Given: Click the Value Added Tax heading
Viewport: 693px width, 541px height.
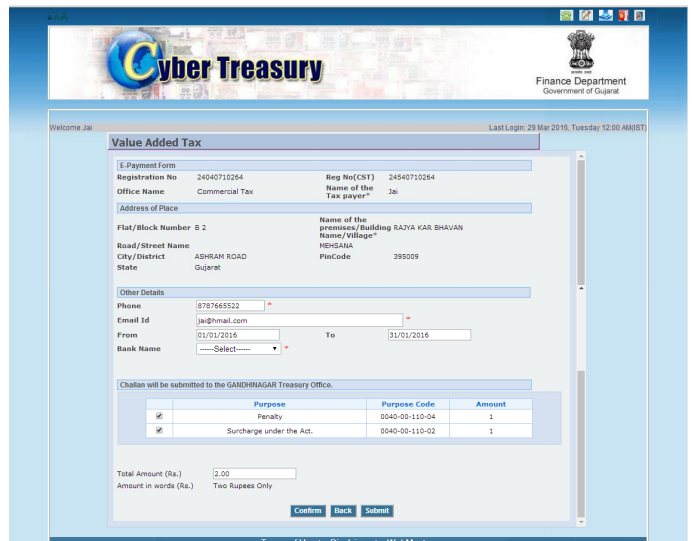Looking at the screenshot, I should [156, 142].
